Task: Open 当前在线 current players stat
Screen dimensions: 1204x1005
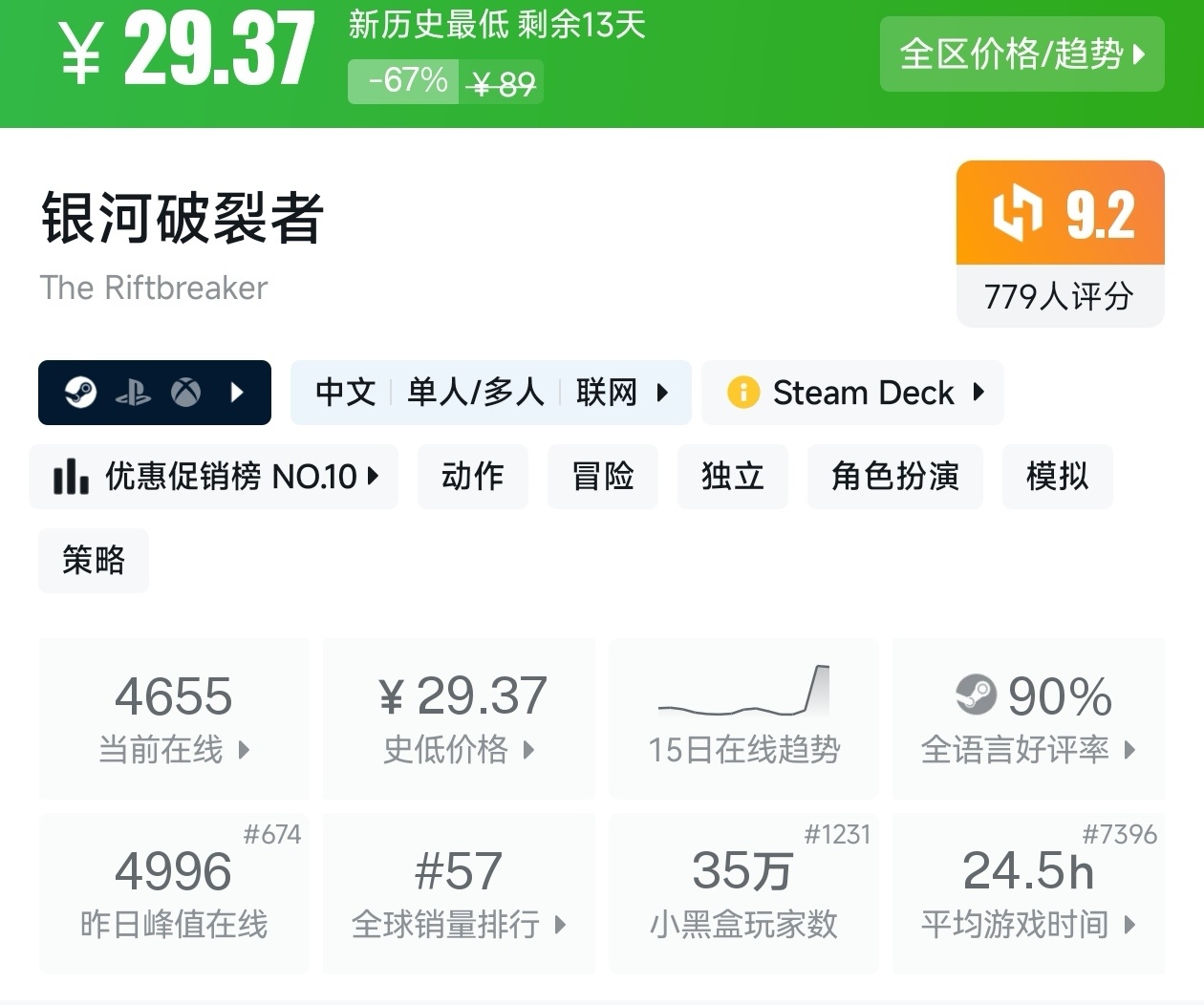Action: [174, 718]
